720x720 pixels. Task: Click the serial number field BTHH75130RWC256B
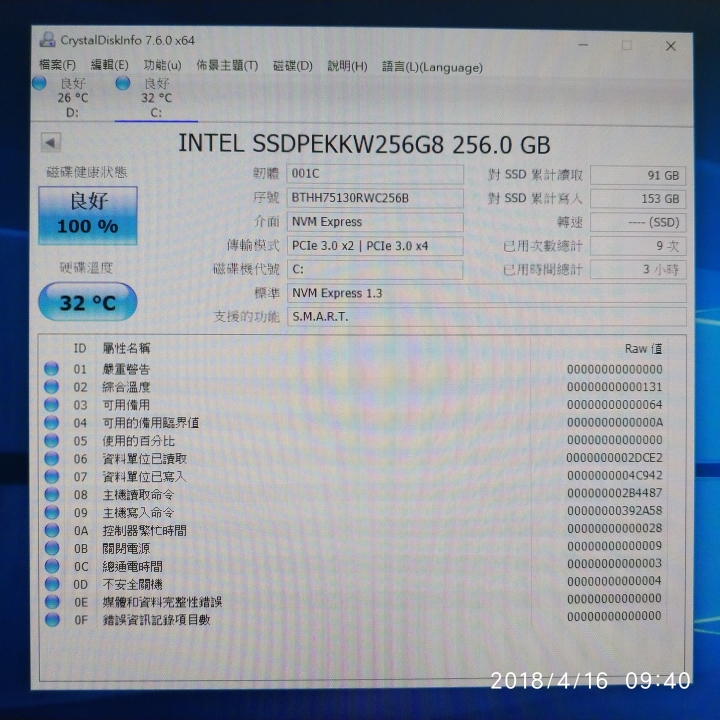(375, 198)
